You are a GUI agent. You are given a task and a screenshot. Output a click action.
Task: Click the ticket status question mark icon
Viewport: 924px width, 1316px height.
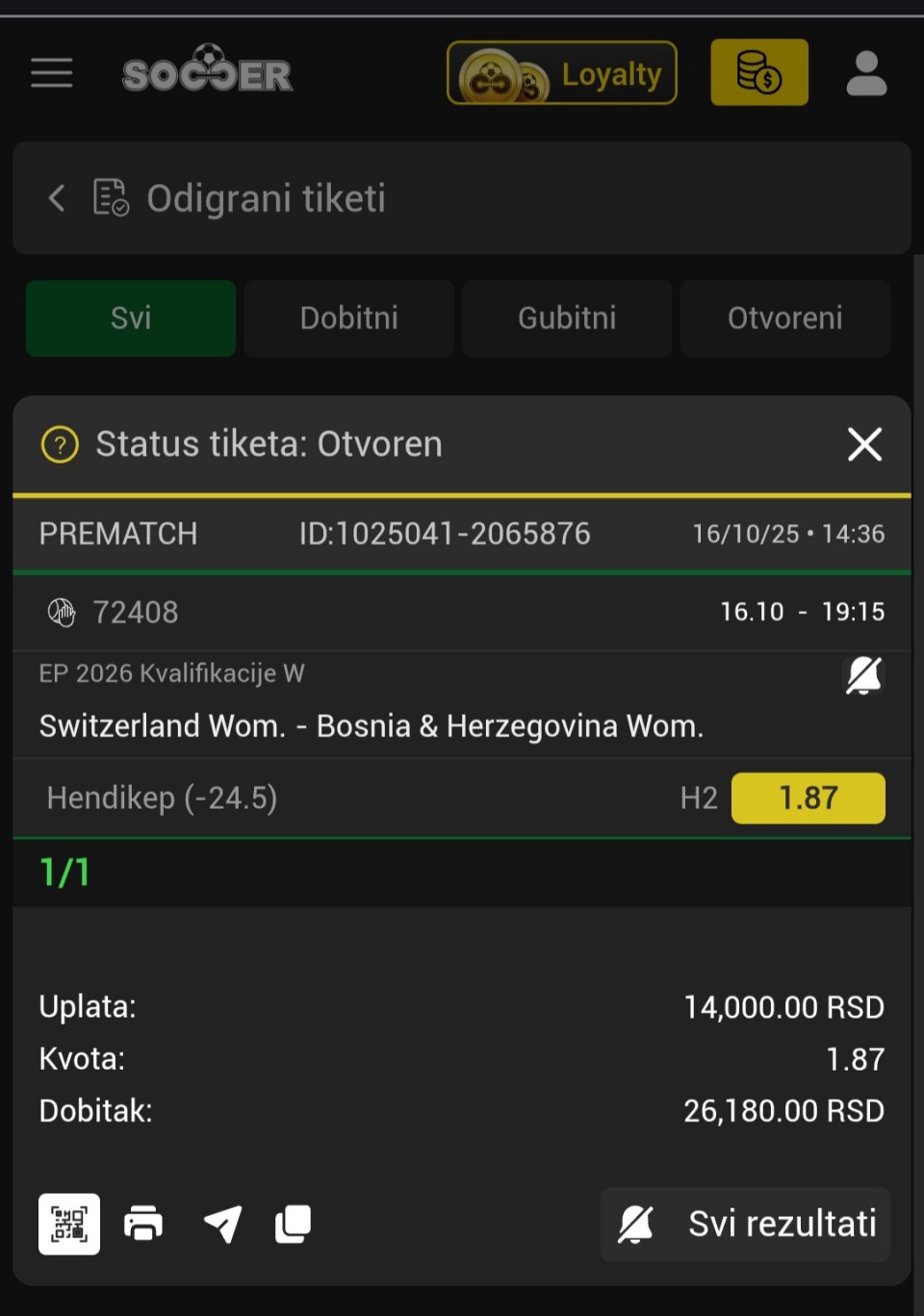tap(60, 444)
